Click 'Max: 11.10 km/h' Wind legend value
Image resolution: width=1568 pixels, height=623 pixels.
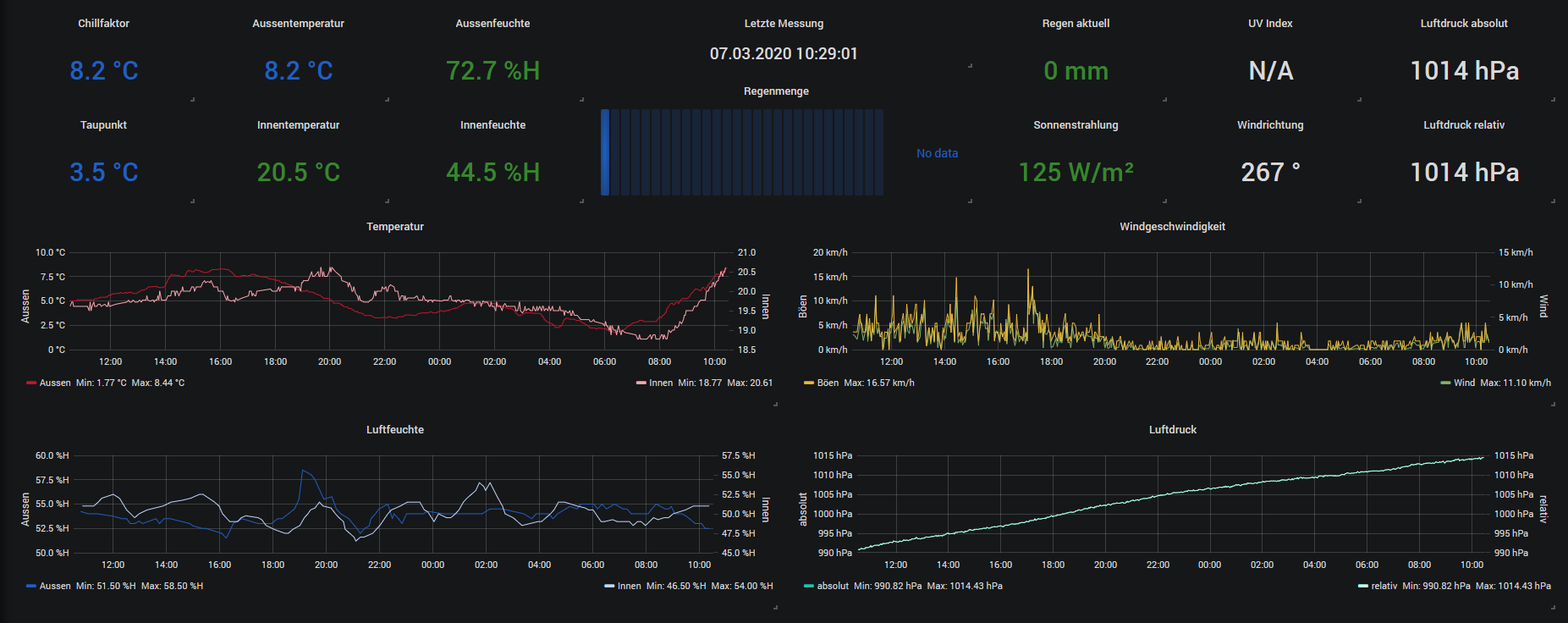(1516, 383)
